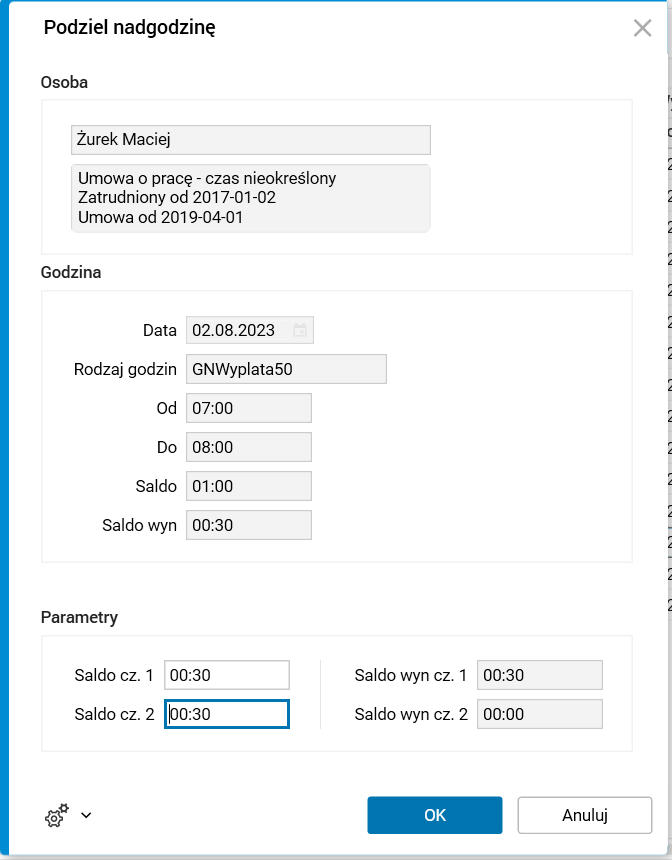The image size is (672, 860).
Task: Click the Anuluj button
Action: pos(585,815)
